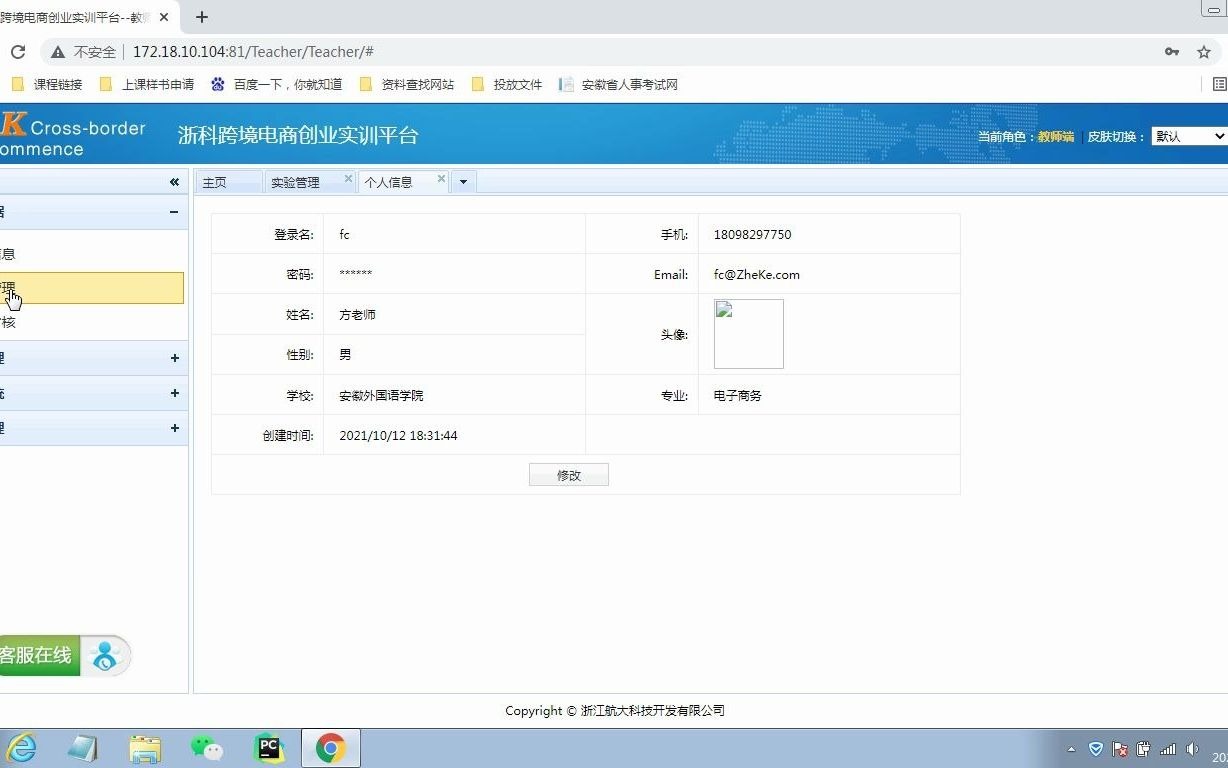Viewport: 1228px width, 768px height.
Task: Click the broken avatar image placeholder
Action: pyautogui.click(x=748, y=333)
